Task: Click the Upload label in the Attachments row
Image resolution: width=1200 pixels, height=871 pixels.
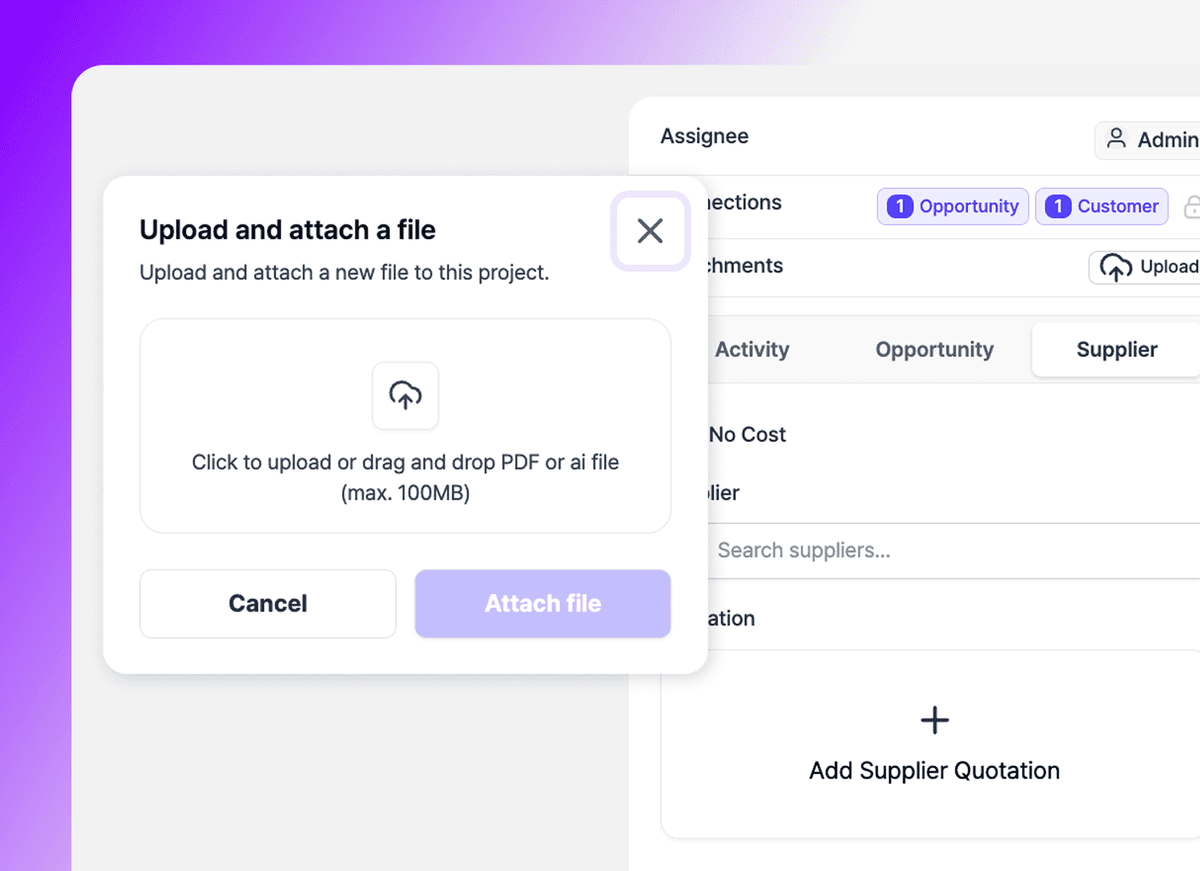Action: (x=1168, y=267)
